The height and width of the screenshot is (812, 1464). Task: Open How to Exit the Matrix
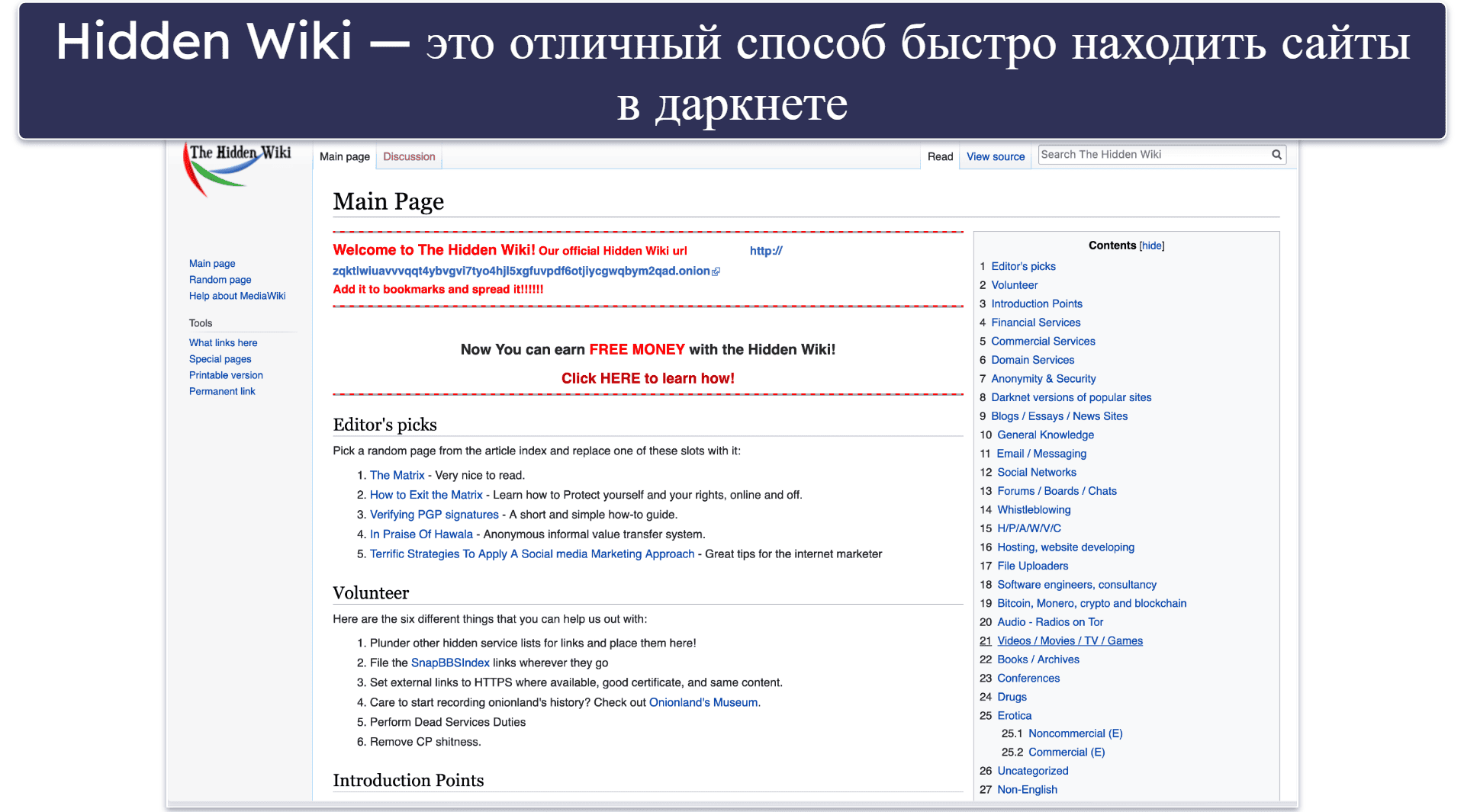click(x=426, y=495)
